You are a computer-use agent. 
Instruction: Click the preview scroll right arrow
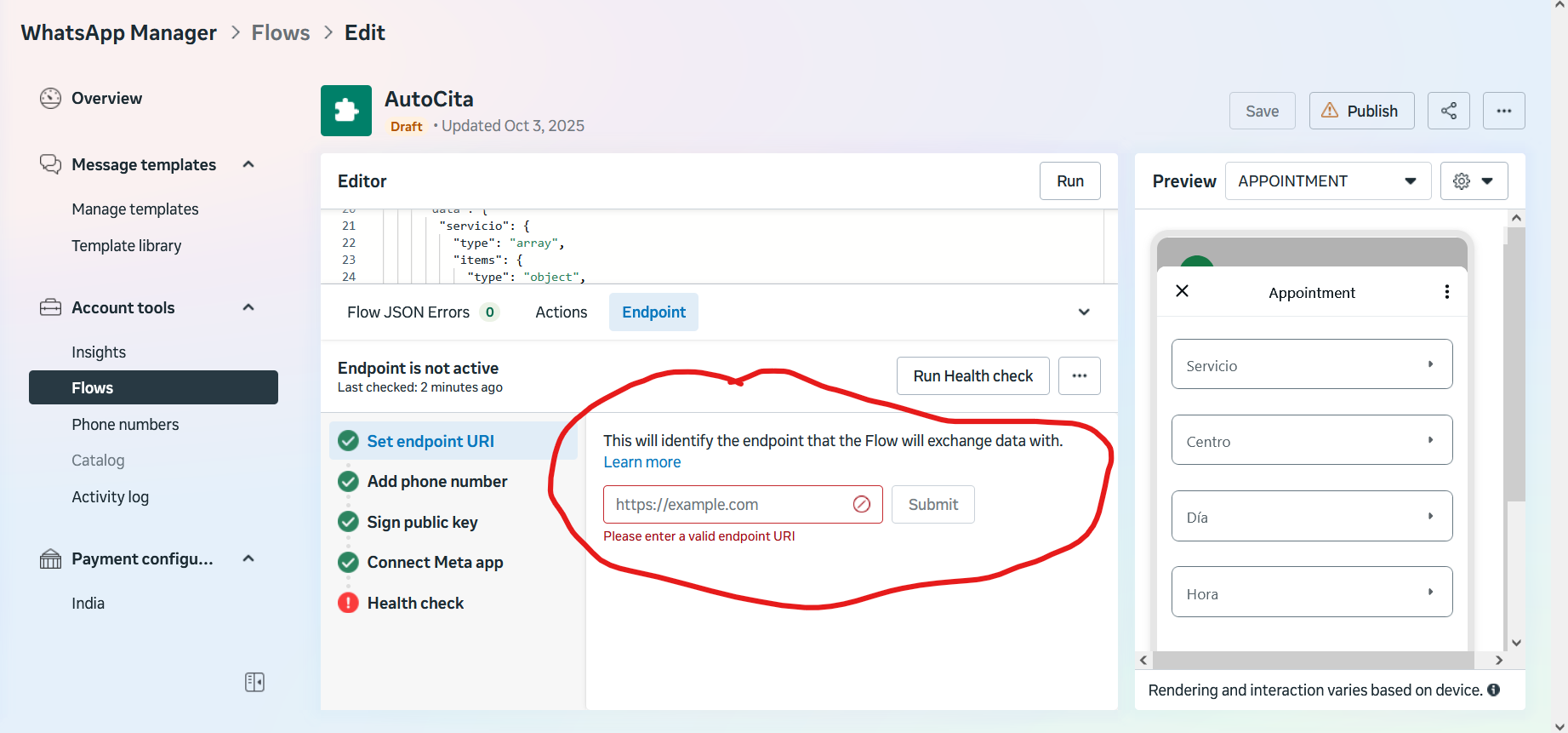click(x=1499, y=660)
